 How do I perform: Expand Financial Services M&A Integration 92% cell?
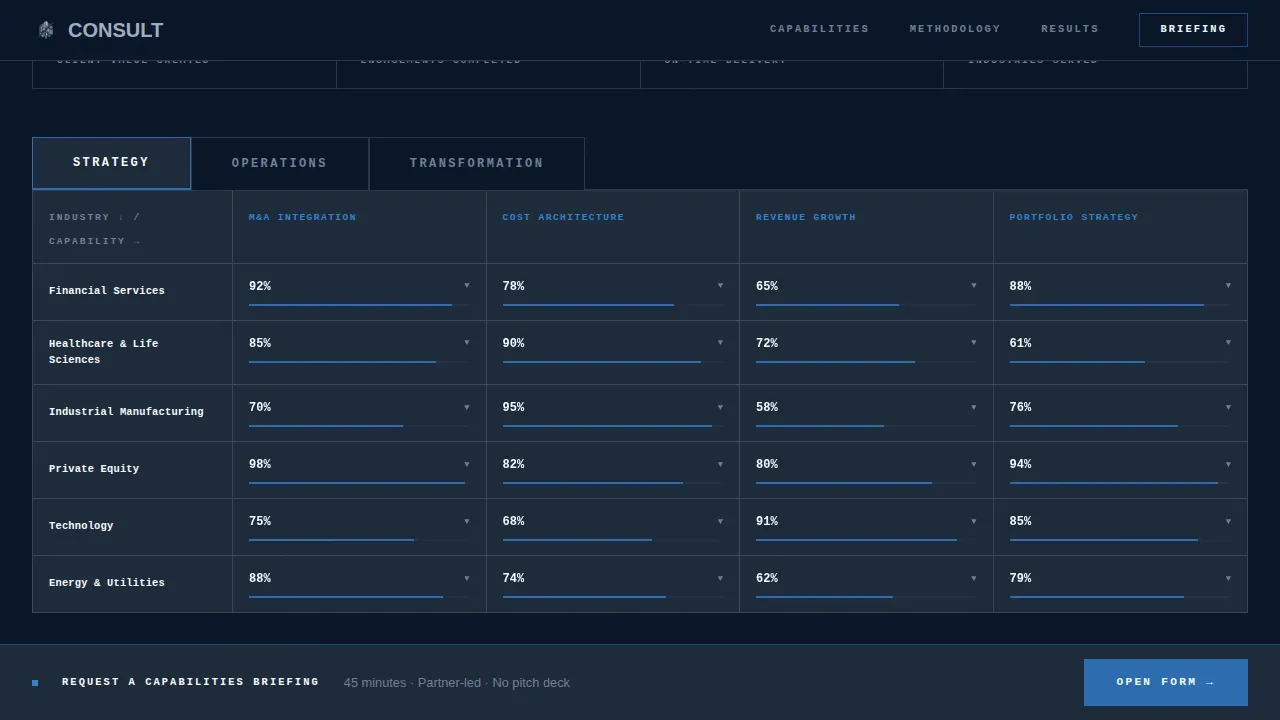(359, 292)
